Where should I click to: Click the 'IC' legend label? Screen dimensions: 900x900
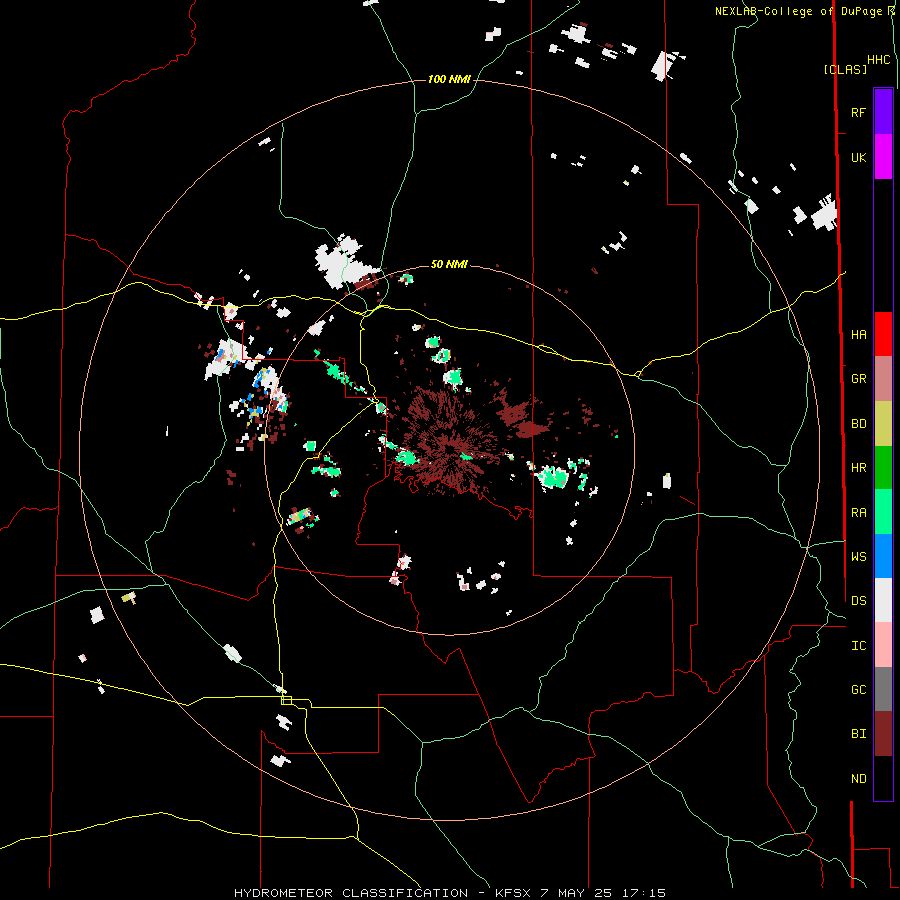[858, 646]
